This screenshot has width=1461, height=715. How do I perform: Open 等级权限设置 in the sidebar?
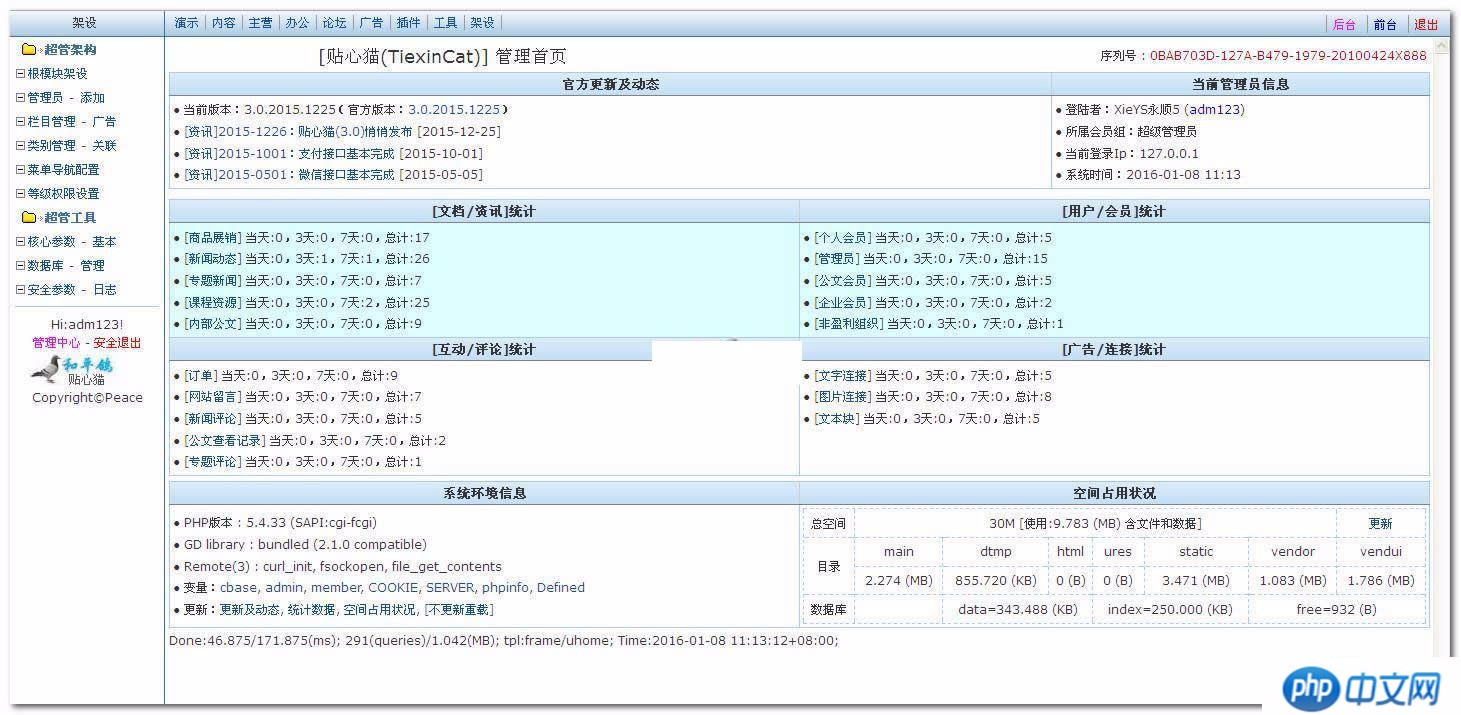[x=63, y=193]
